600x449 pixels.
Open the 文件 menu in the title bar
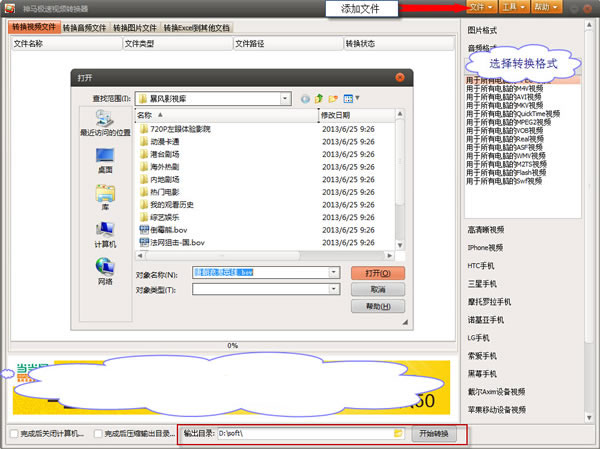(481, 7)
